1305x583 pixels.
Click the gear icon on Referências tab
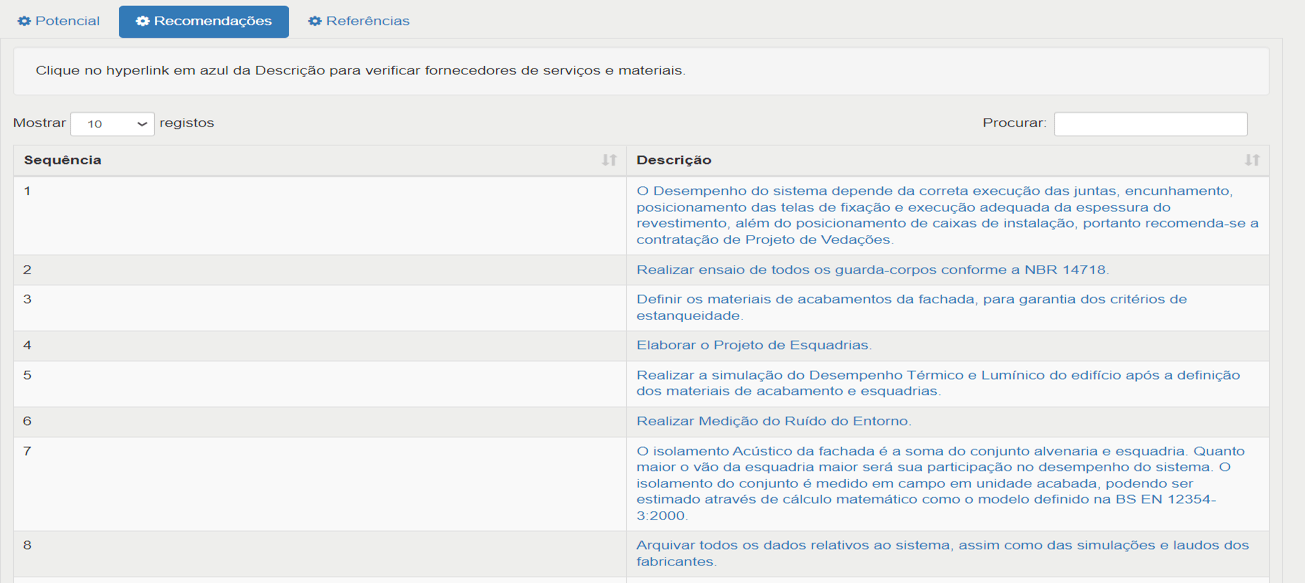pos(314,21)
